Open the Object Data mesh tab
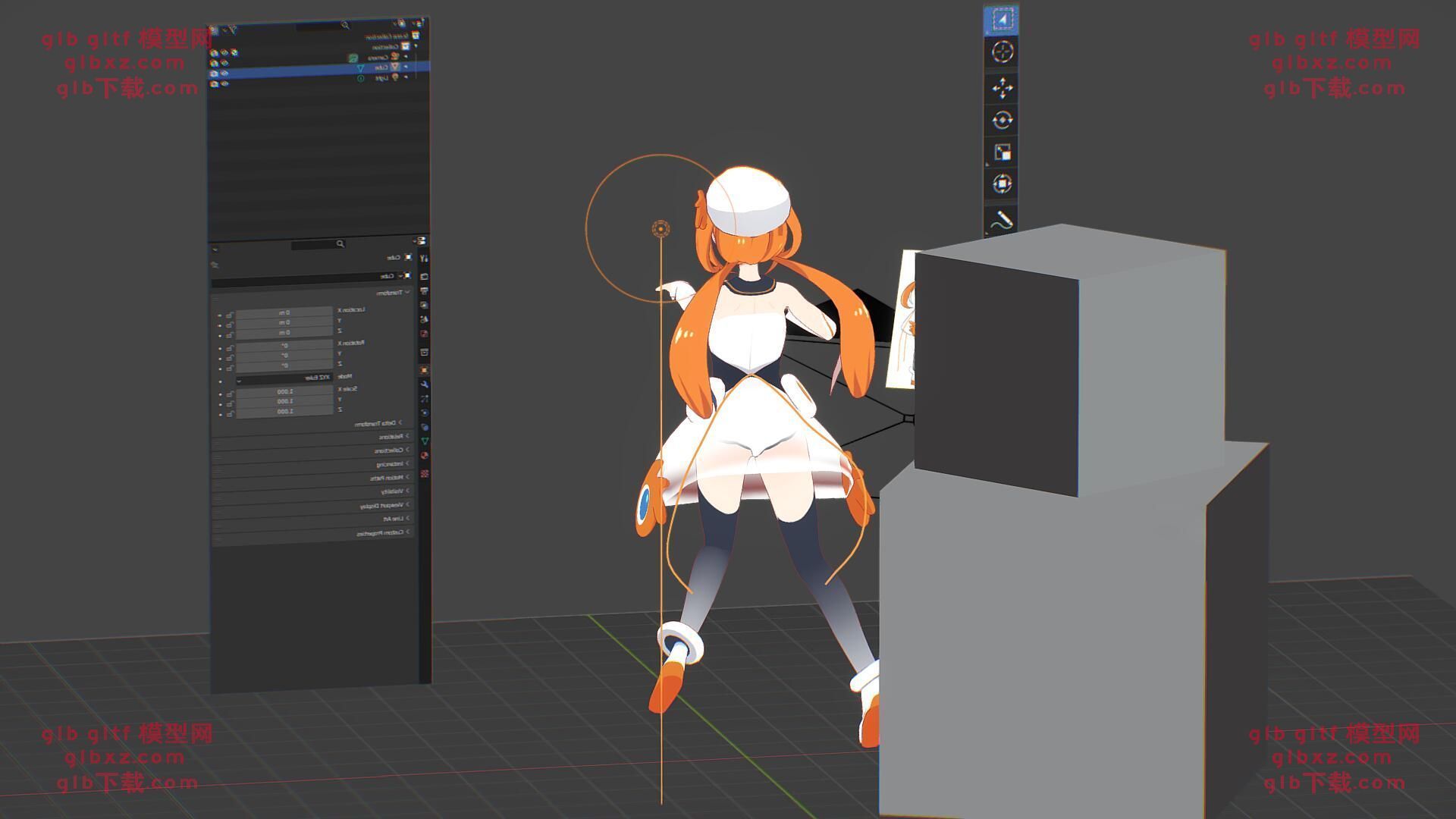The height and width of the screenshot is (819, 1456). point(425,441)
